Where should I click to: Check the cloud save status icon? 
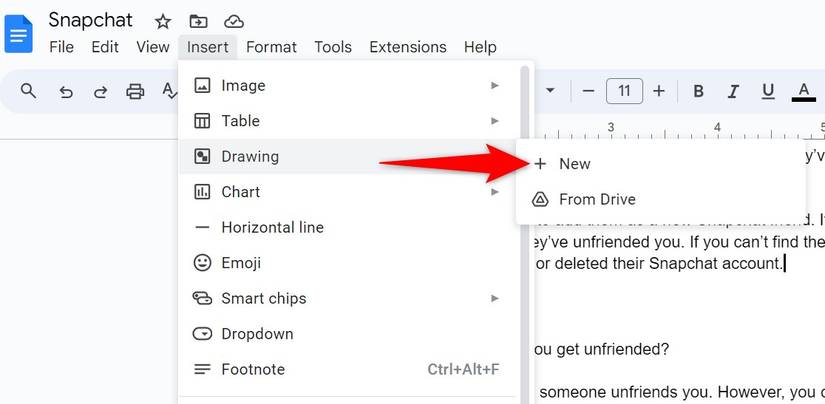pyautogui.click(x=233, y=21)
